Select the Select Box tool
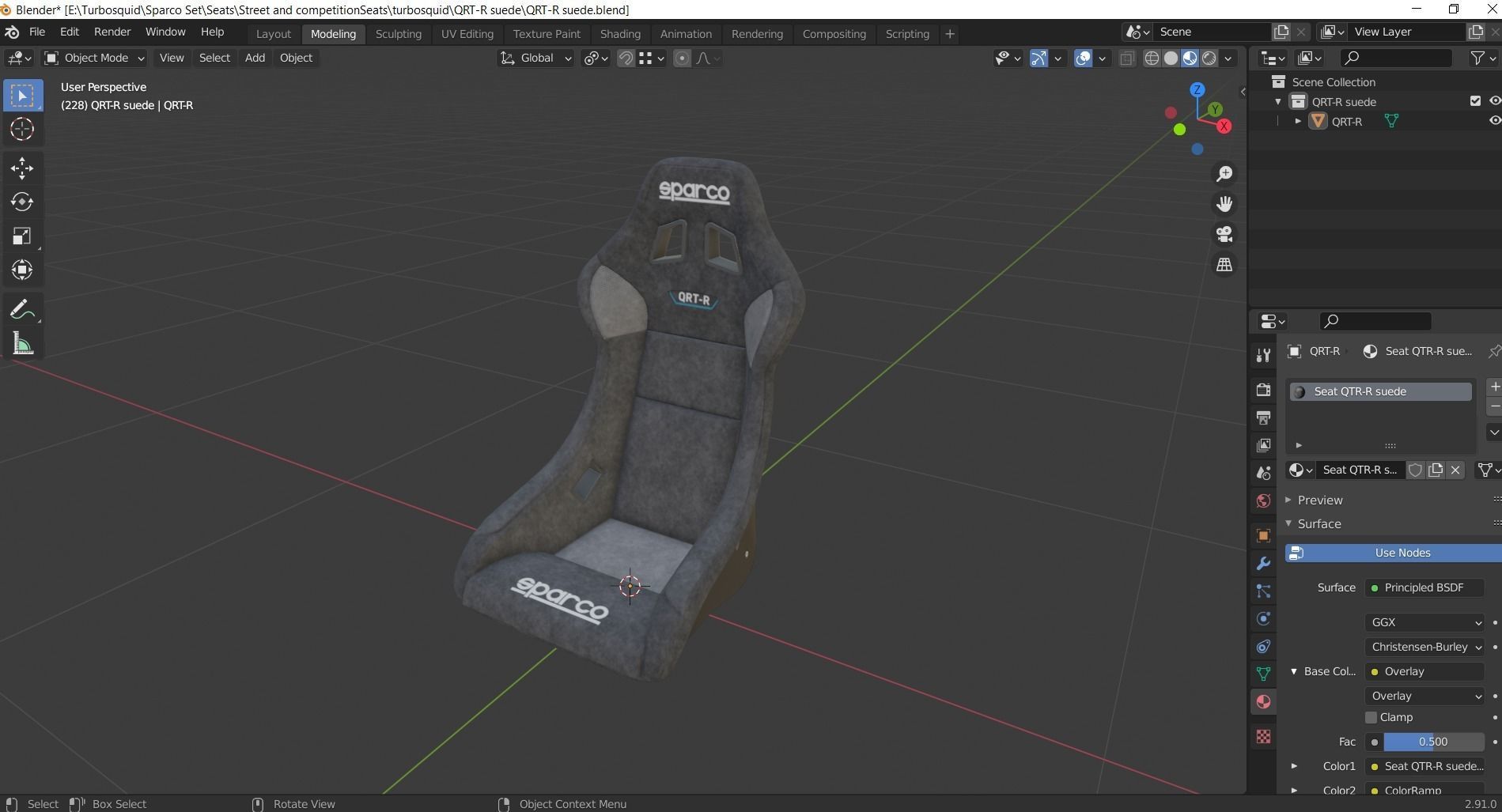 tap(22, 96)
